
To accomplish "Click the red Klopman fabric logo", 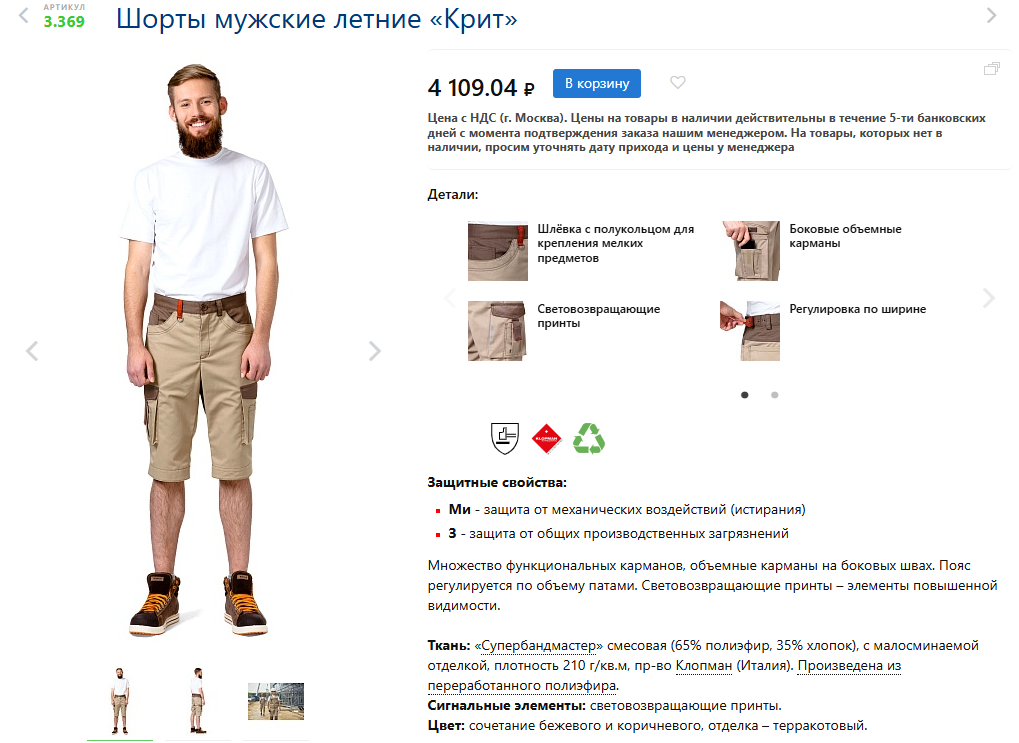I will 547,439.
